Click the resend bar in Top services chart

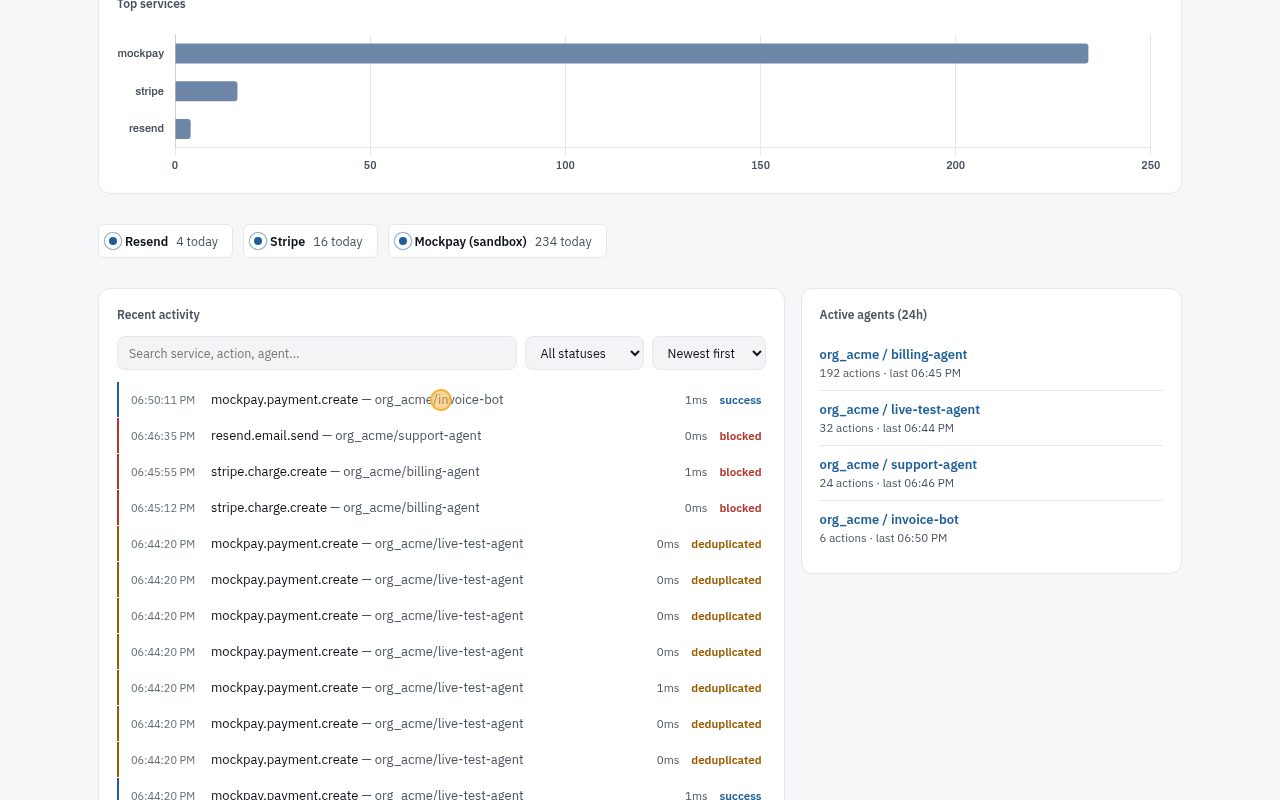[x=183, y=129]
